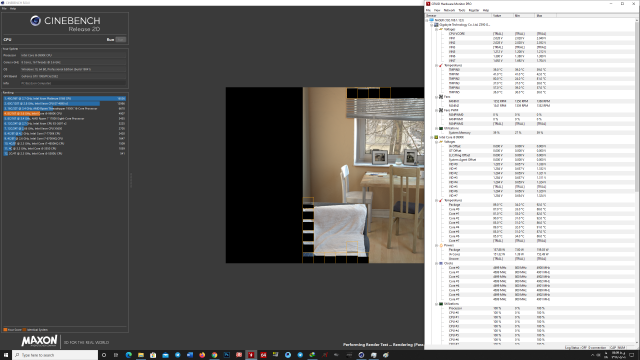Open HWMonitor File menu

coord(428,10)
